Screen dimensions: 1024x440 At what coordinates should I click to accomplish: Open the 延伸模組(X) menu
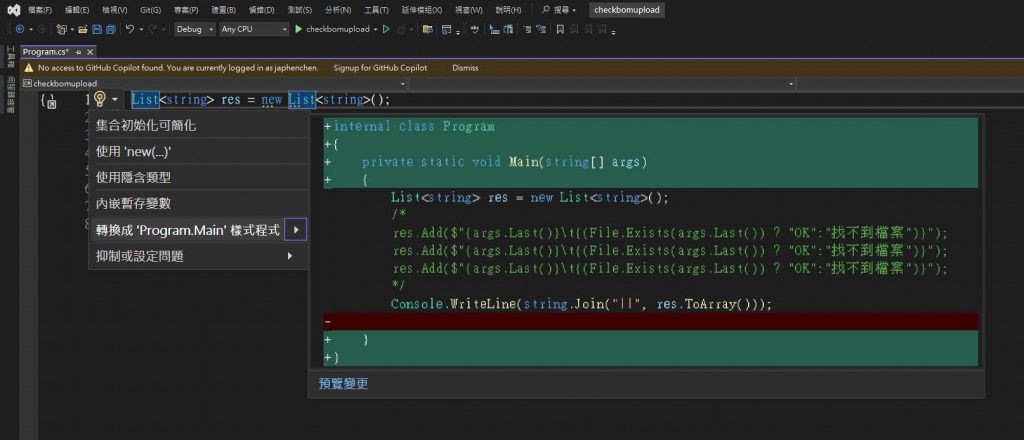click(421, 10)
